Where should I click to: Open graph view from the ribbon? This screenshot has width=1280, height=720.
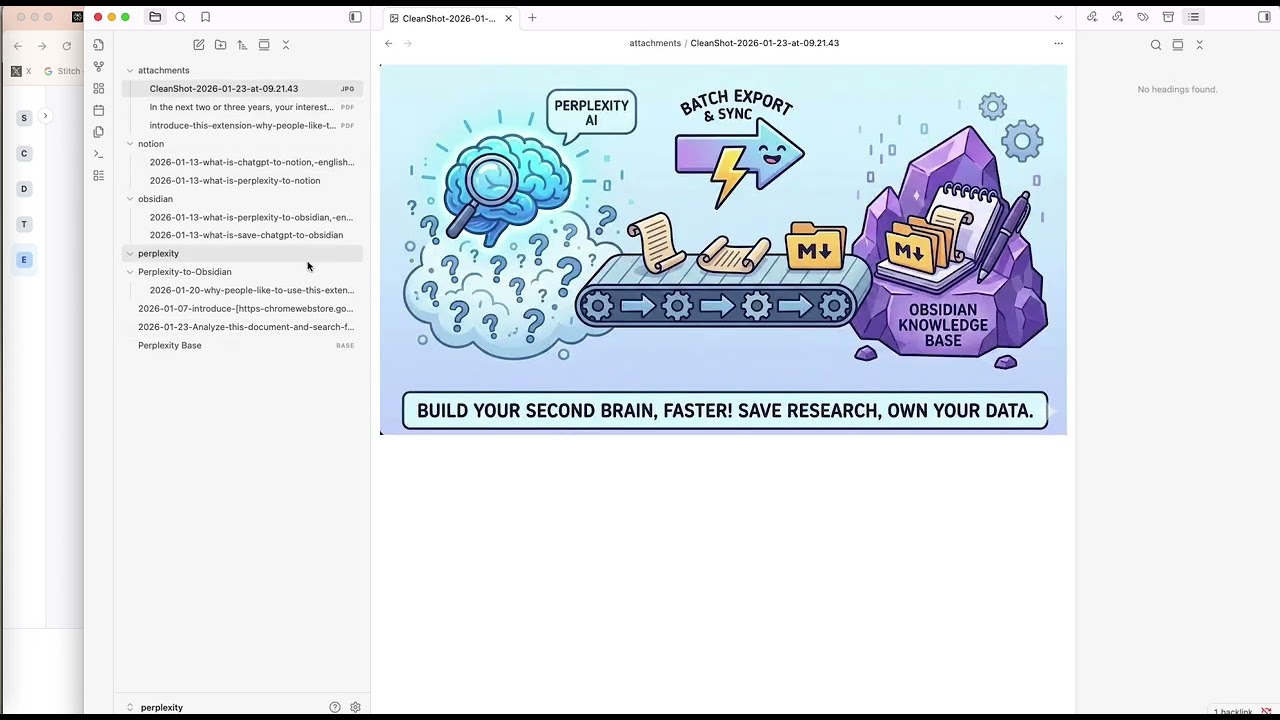pyautogui.click(x=98, y=67)
